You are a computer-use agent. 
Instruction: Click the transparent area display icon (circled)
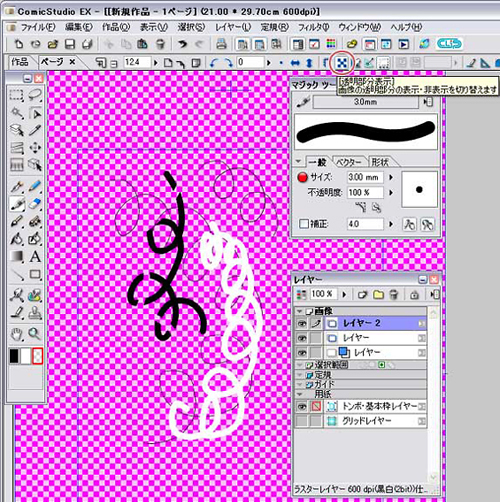point(342,62)
